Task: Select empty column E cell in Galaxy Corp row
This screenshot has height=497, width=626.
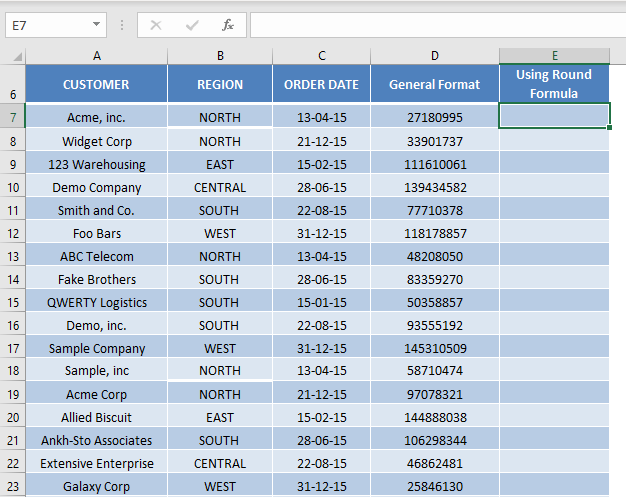Action: [x=554, y=486]
